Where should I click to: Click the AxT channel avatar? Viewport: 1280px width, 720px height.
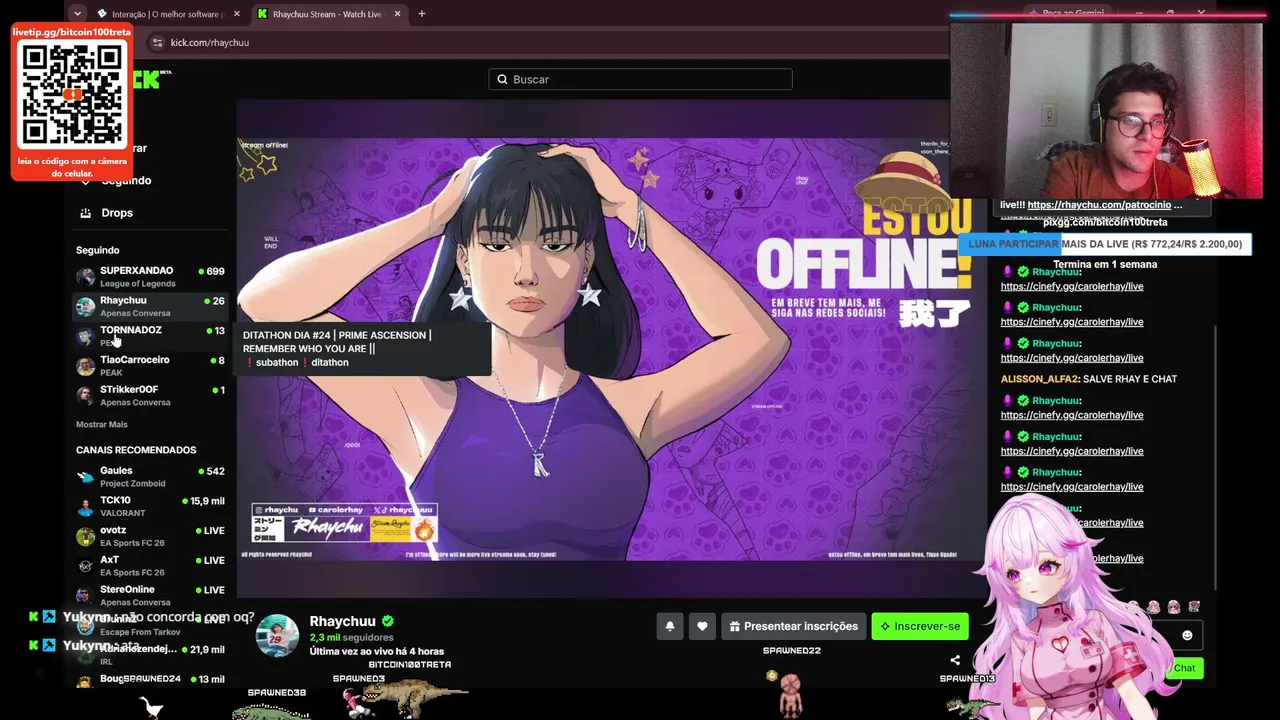tap(86, 566)
